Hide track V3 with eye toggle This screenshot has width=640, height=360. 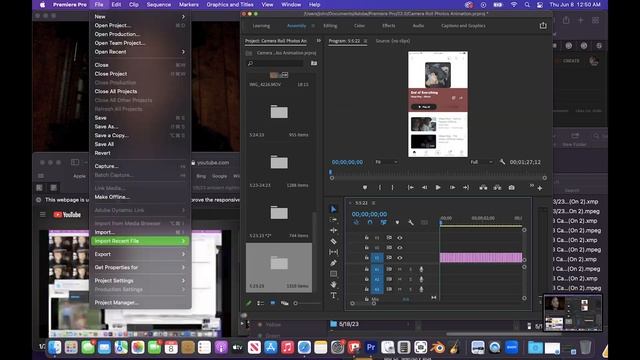(400, 238)
